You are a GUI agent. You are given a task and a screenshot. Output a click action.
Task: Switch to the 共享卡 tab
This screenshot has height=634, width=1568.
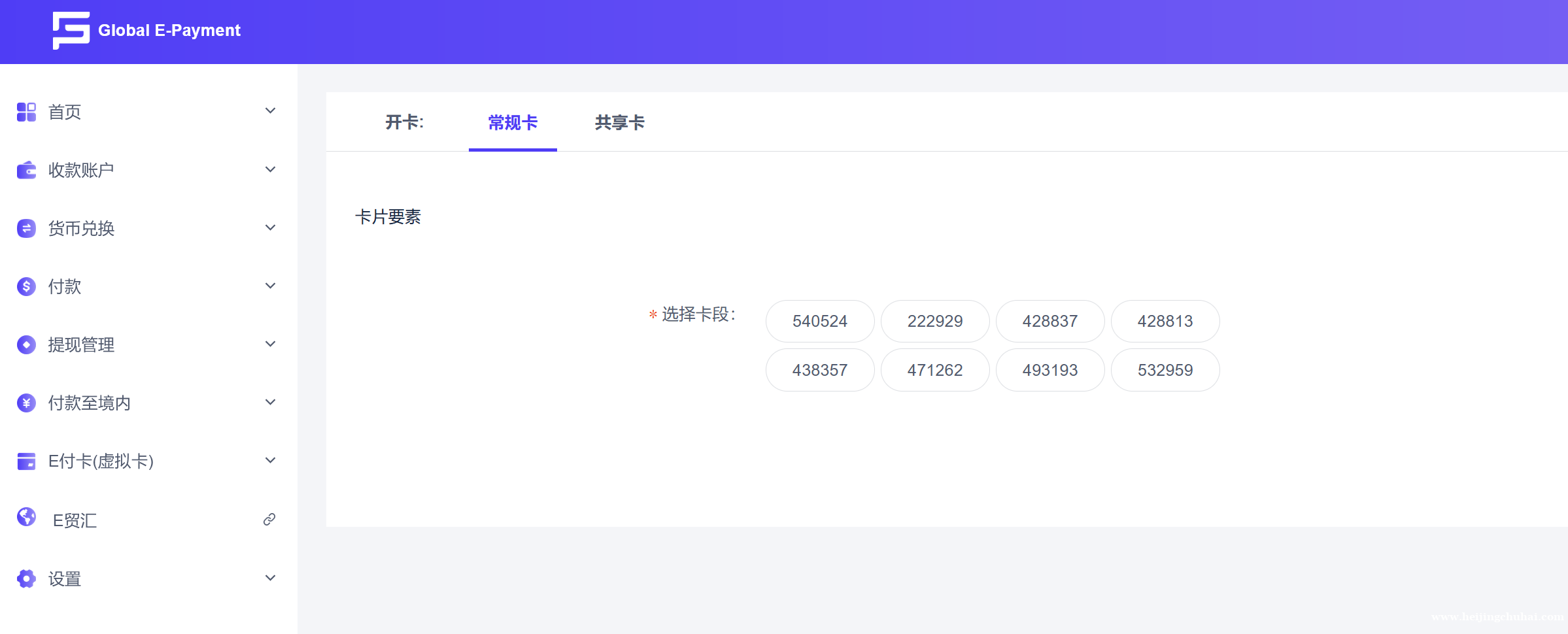click(619, 122)
